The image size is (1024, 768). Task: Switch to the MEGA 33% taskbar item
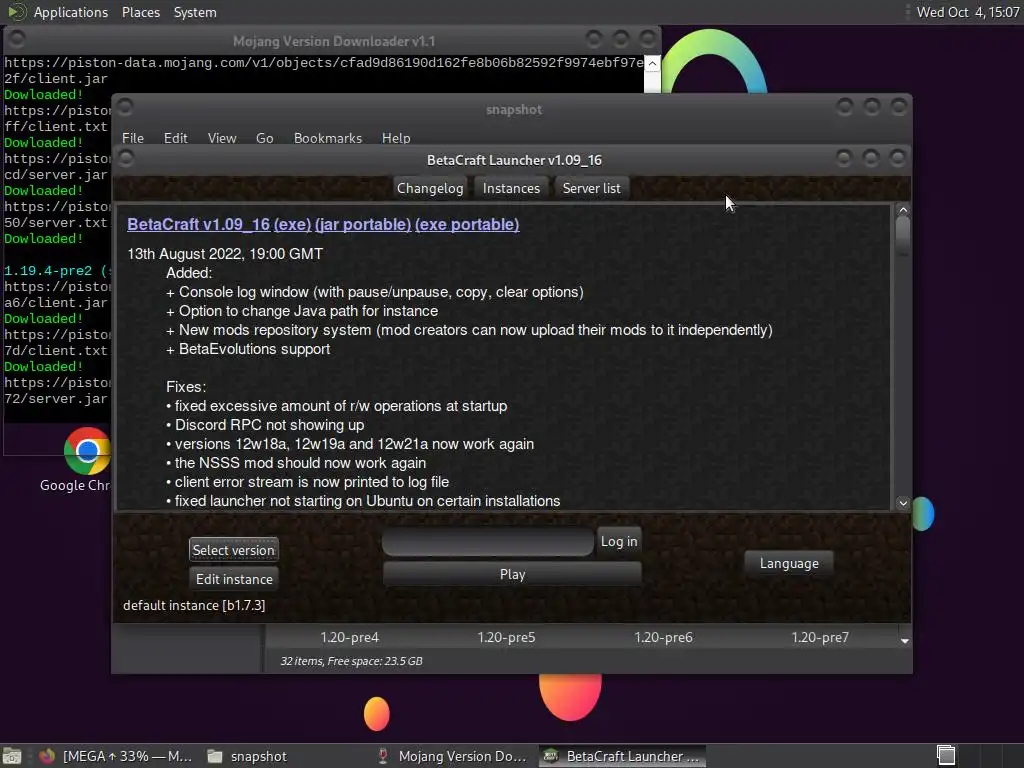(x=116, y=756)
